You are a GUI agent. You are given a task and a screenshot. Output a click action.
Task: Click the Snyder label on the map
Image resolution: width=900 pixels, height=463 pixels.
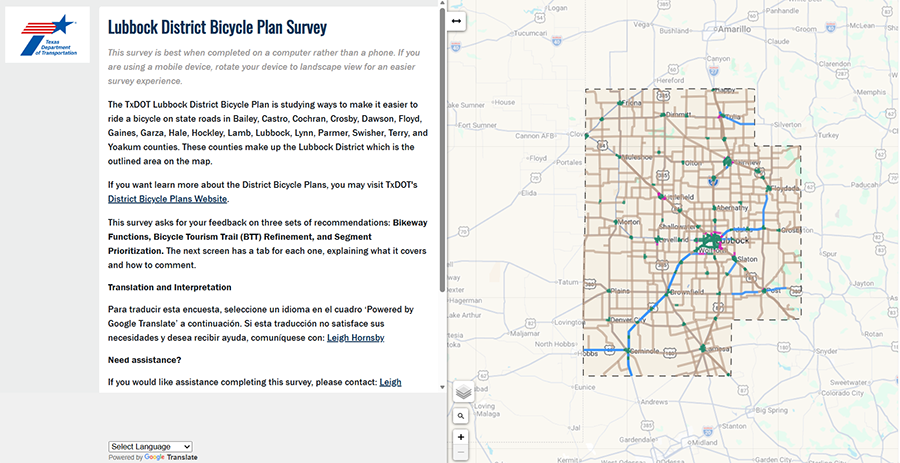pos(826,351)
